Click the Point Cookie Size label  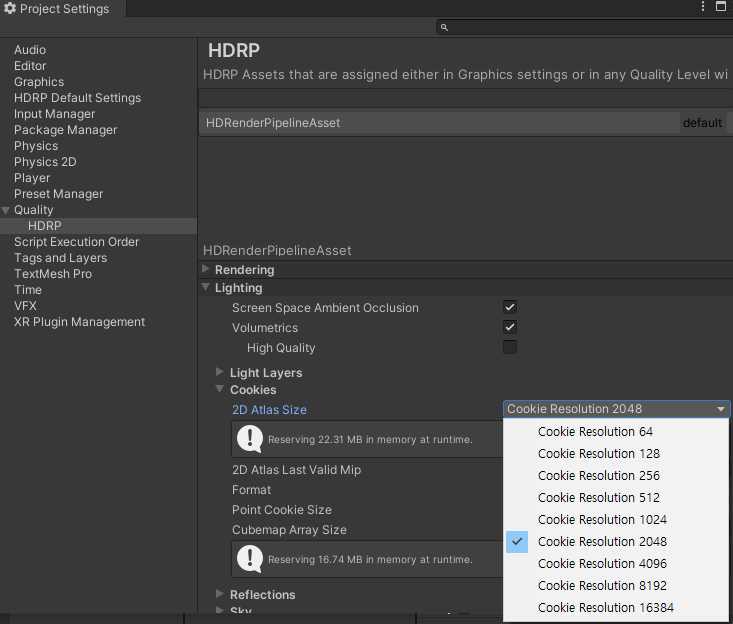282,510
